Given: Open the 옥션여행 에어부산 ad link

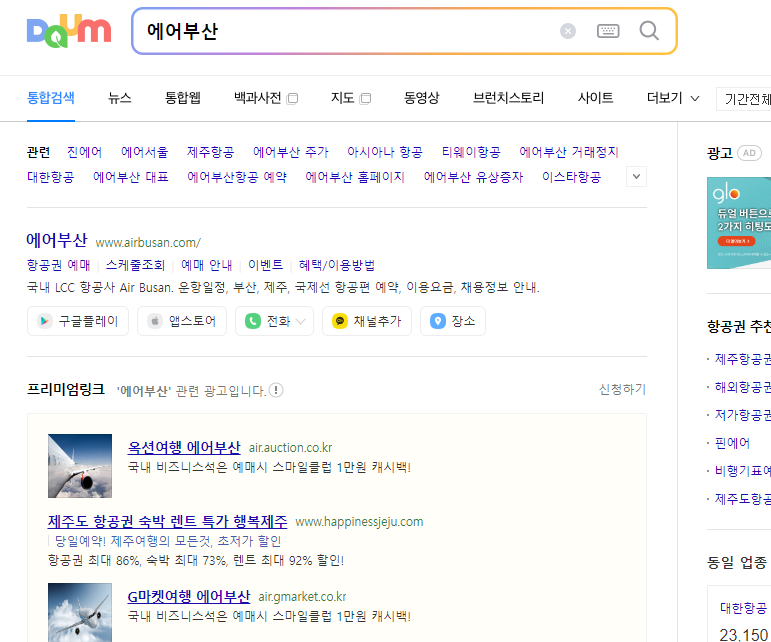Looking at the screenshot, I should pyautogui.click(x=184, y=447).
